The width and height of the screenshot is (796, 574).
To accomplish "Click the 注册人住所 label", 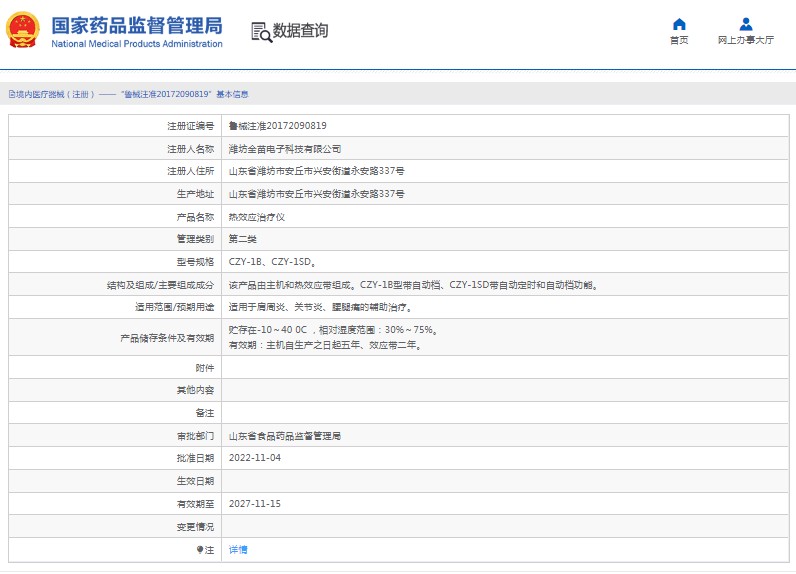I will pos(191,171).
